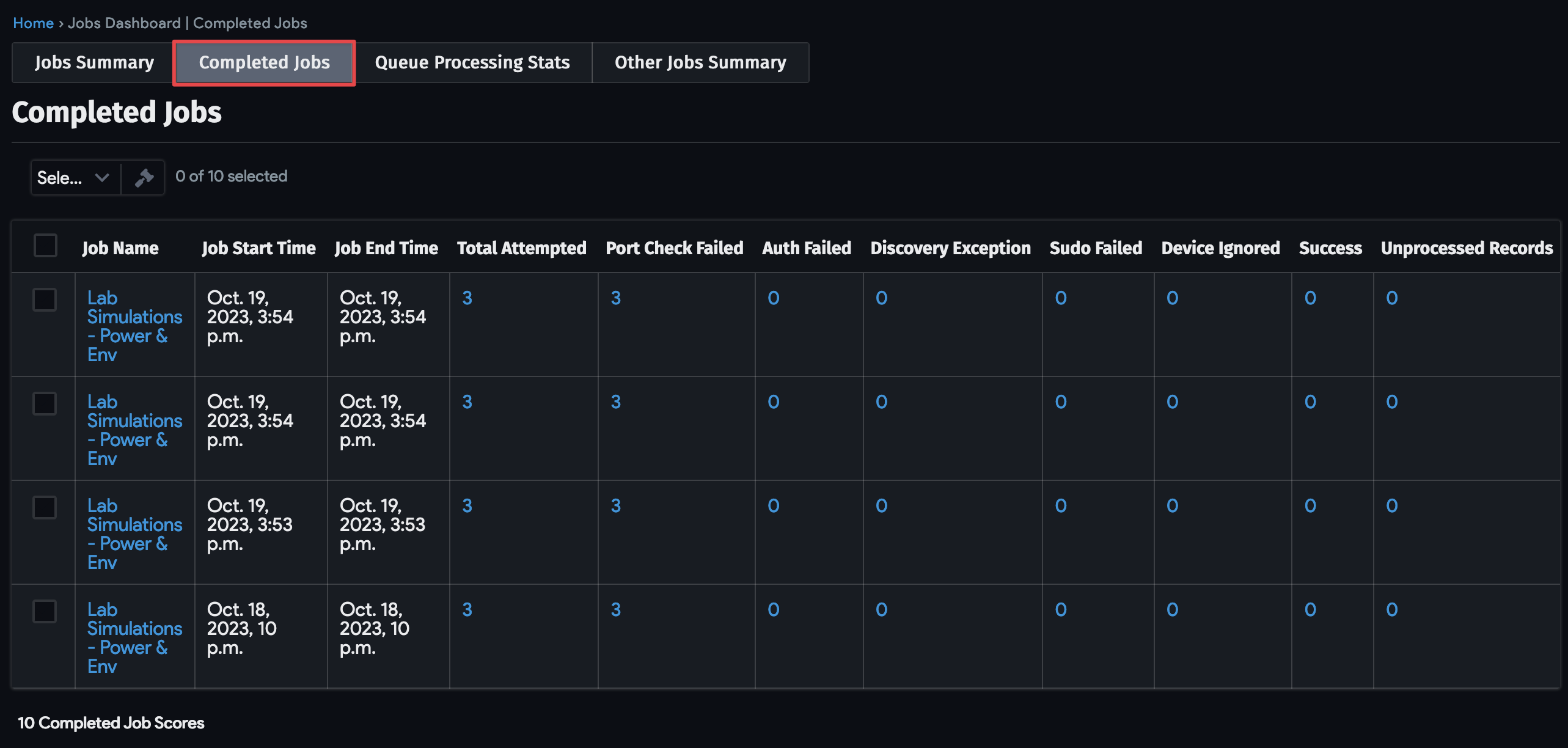
Task: Click Auth Failed 0 in first row
Action: pos(774,298)
